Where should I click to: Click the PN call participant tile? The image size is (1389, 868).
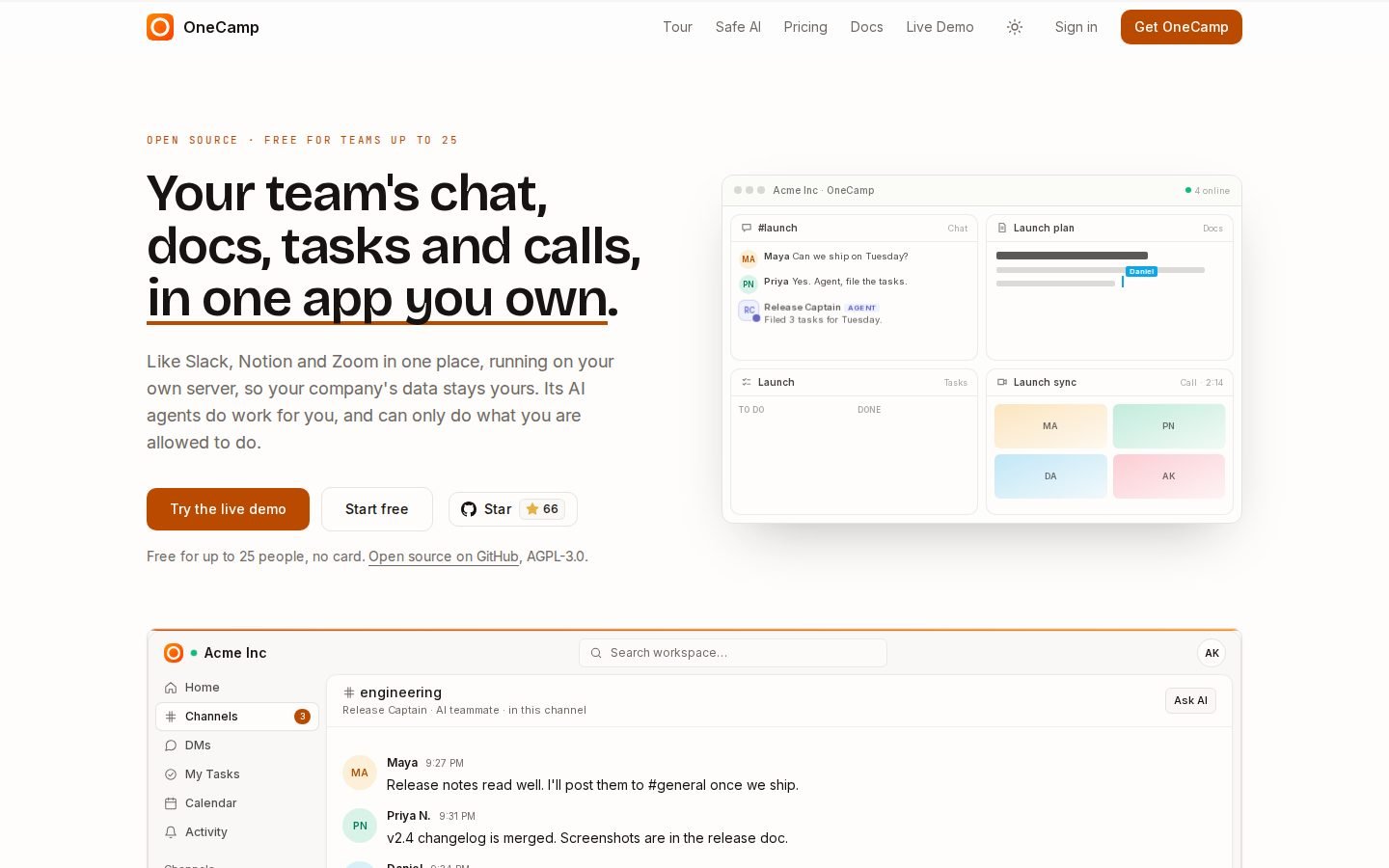[x=1169, y=426]
